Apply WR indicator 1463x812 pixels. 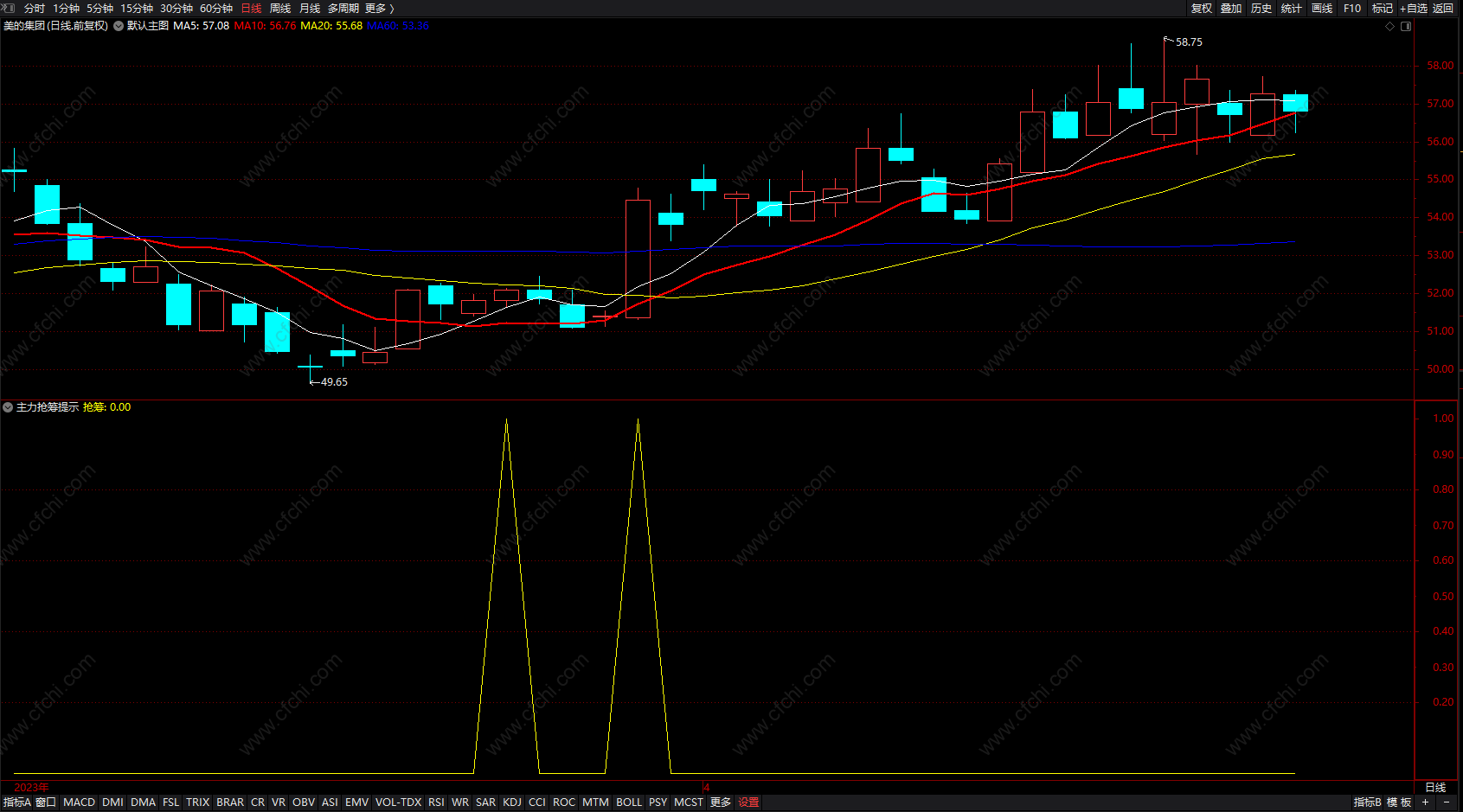[x=460, y=802]
